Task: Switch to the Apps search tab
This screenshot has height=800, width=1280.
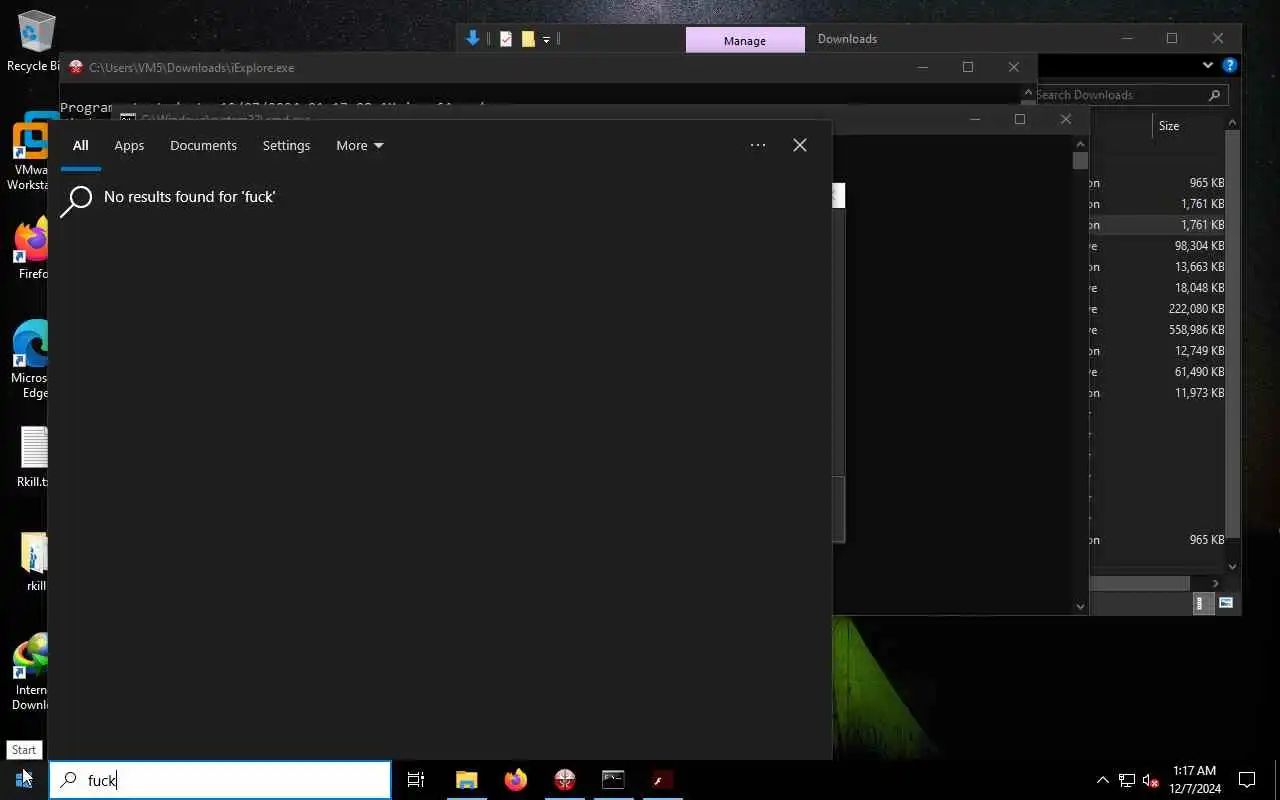Action: (129, 145)
